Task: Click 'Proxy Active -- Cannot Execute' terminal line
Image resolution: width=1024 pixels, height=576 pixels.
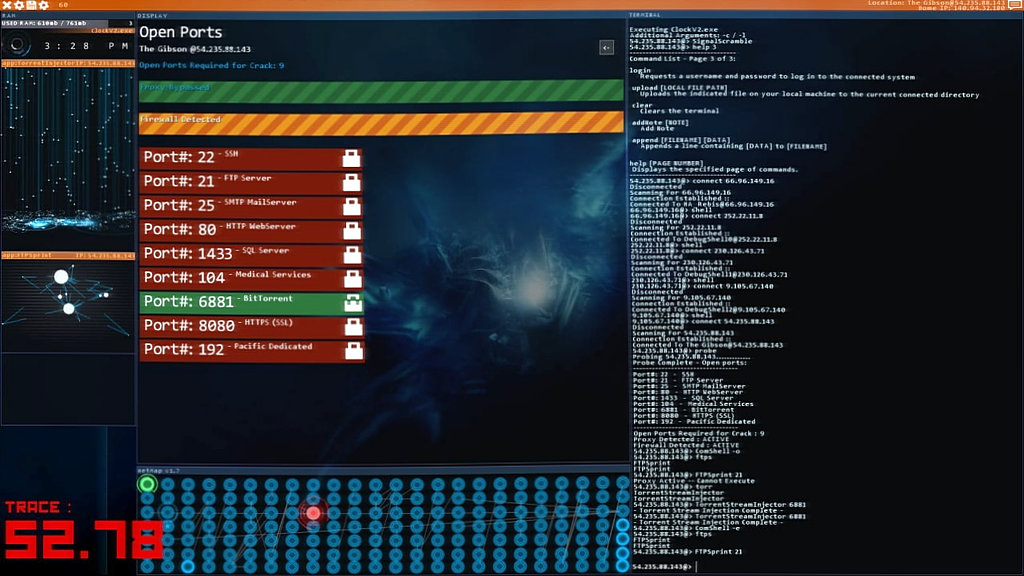Action: point(694,481)
